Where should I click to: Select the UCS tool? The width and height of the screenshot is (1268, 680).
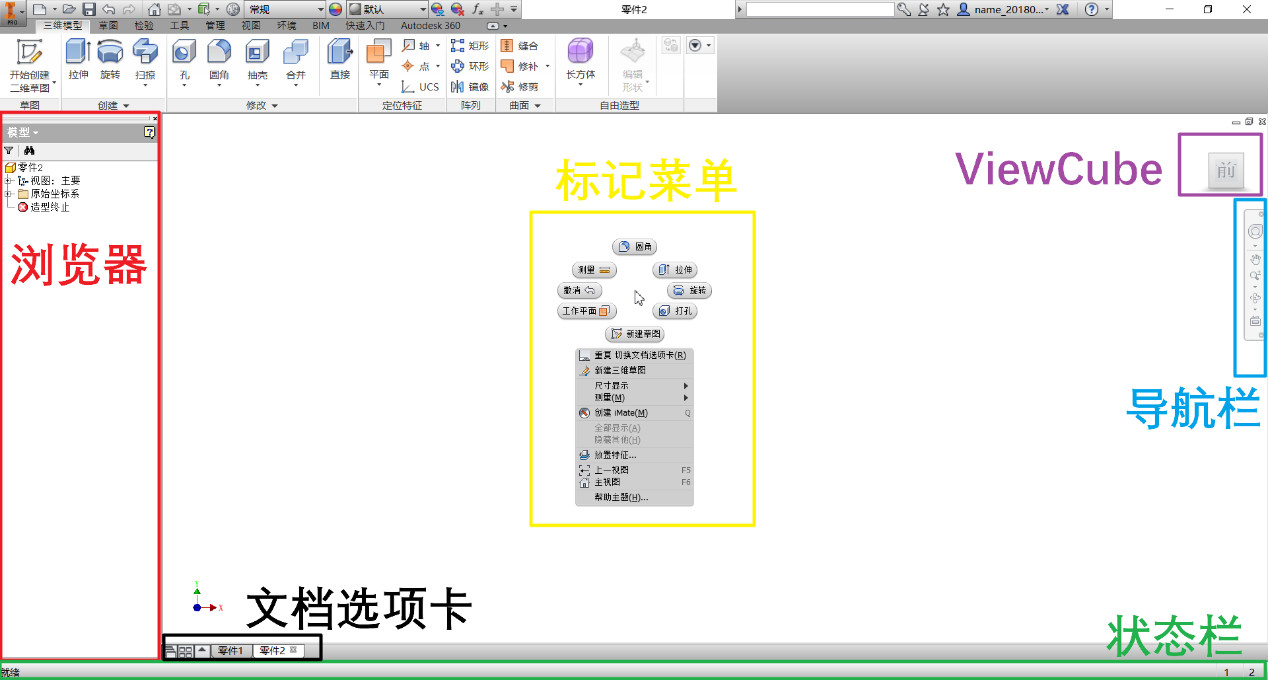[421, 87]
